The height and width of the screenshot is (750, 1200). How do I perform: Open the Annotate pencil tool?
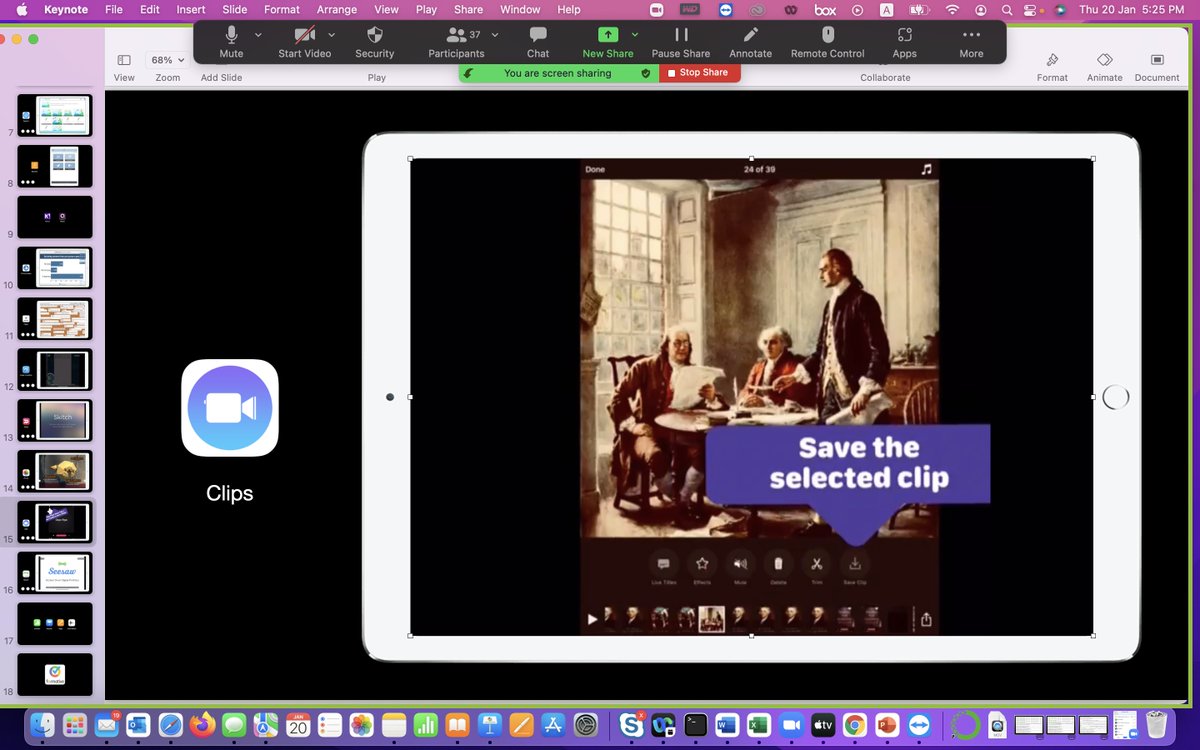[750, 41]
